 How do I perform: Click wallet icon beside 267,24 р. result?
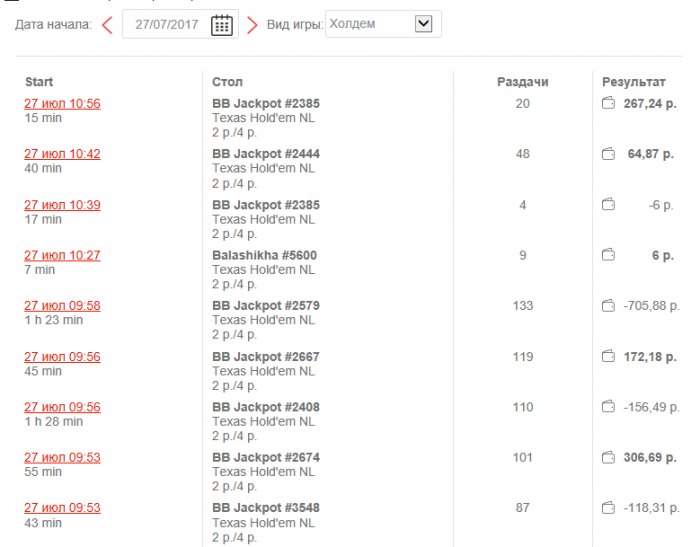tap(607, 103)
